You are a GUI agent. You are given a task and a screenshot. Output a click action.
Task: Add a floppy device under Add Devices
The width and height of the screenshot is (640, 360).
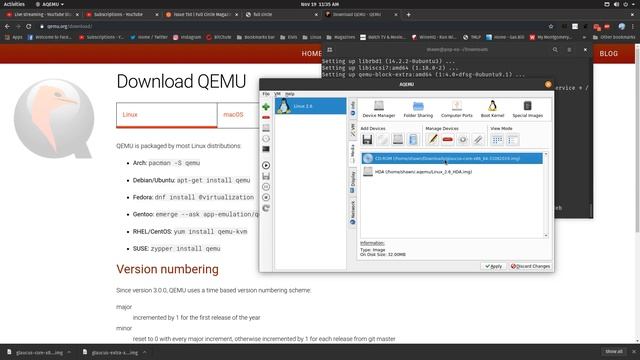367,140
